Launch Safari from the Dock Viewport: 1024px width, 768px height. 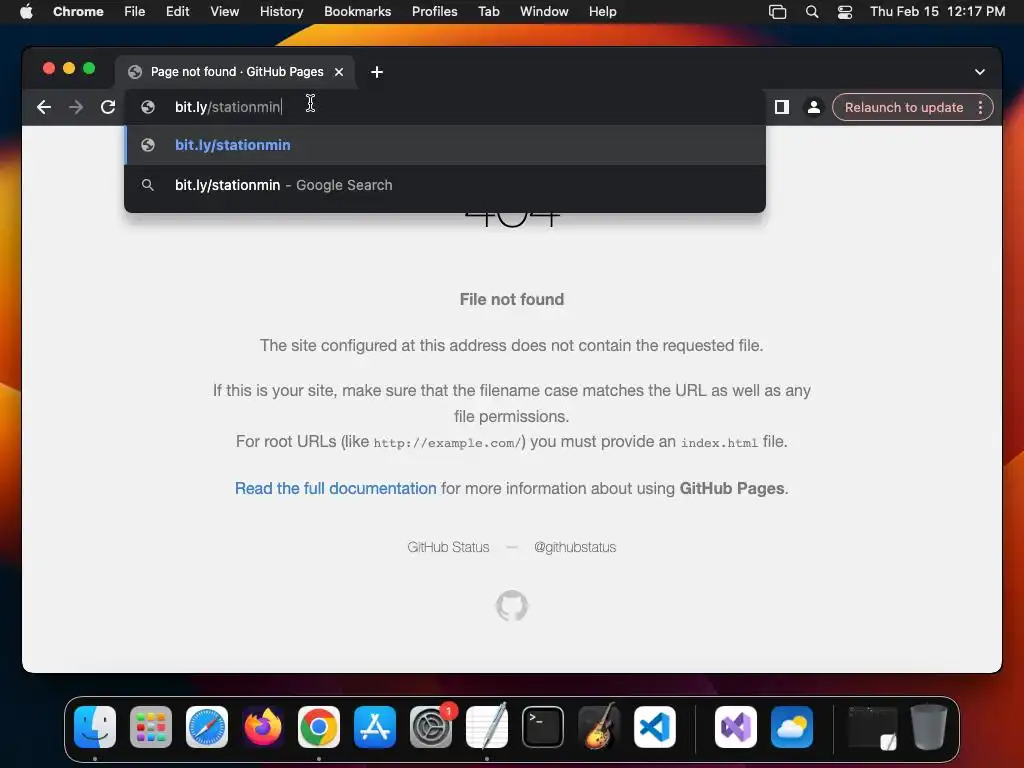[x=207, y=727]
